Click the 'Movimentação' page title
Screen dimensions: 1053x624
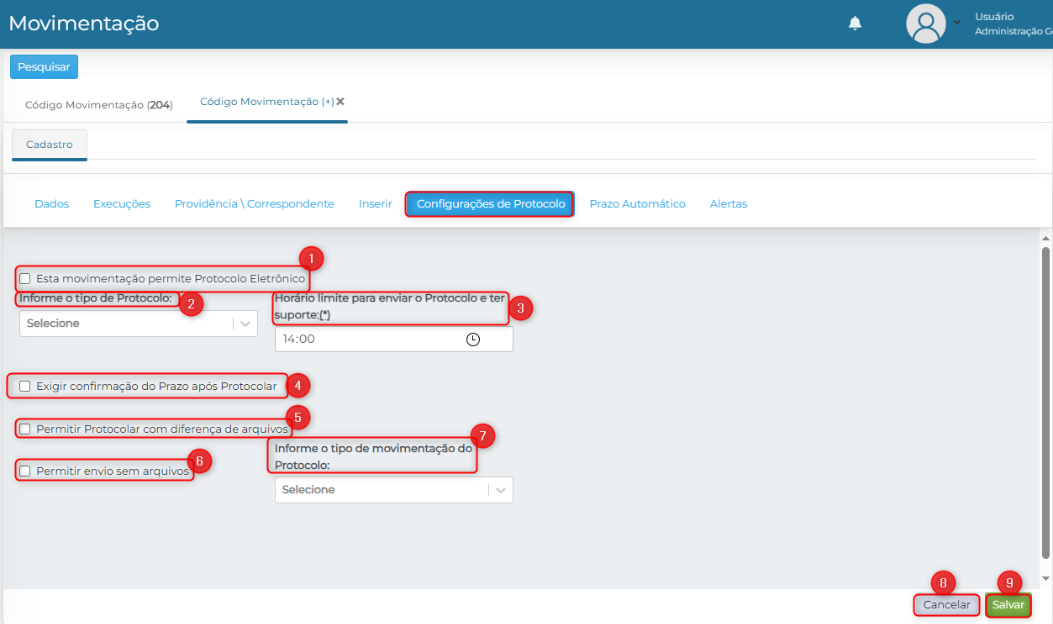(84, 24)
